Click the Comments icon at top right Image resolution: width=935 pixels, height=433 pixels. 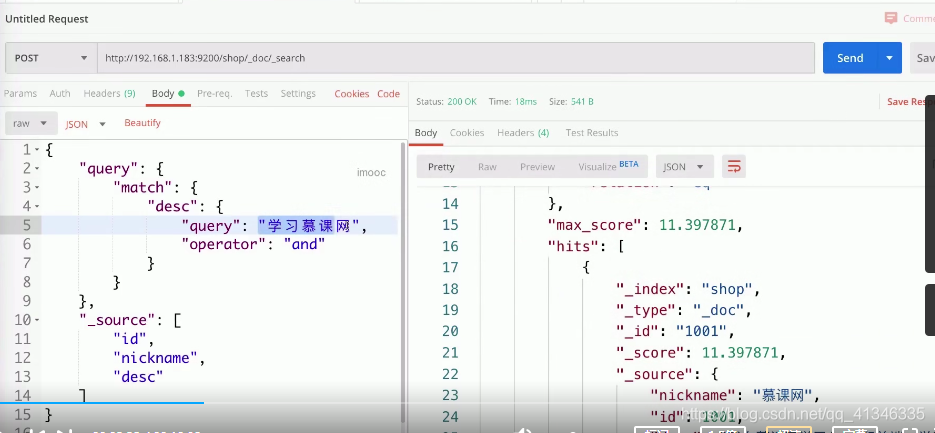point(891,18)
